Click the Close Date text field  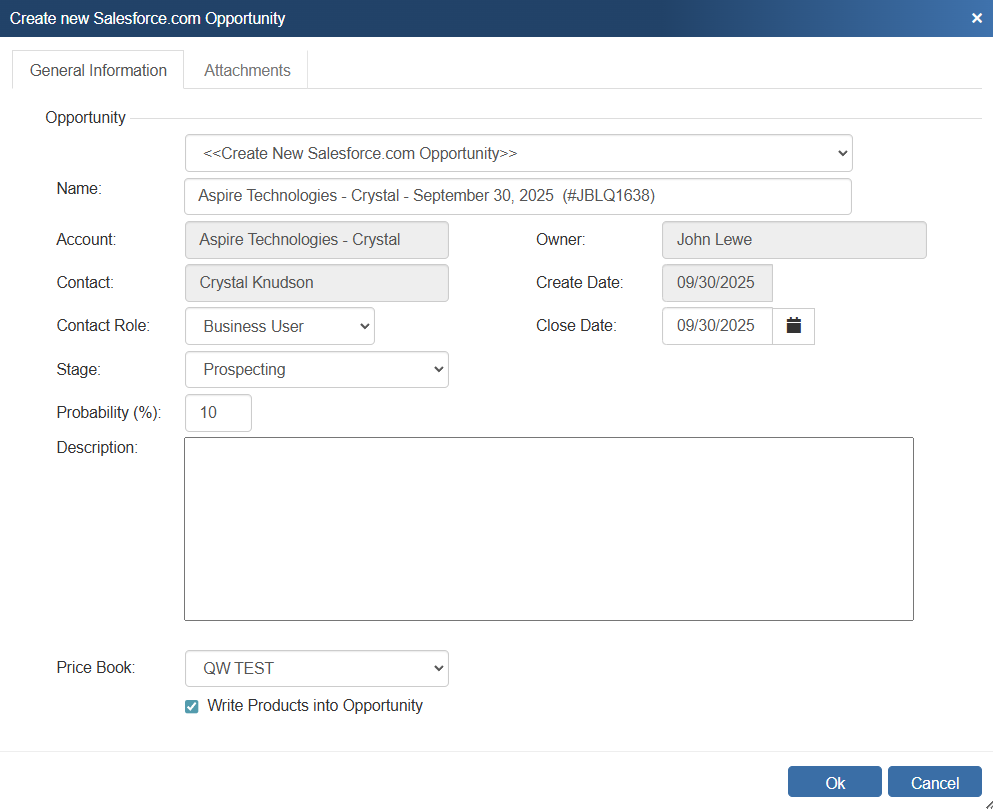(717, 326)
